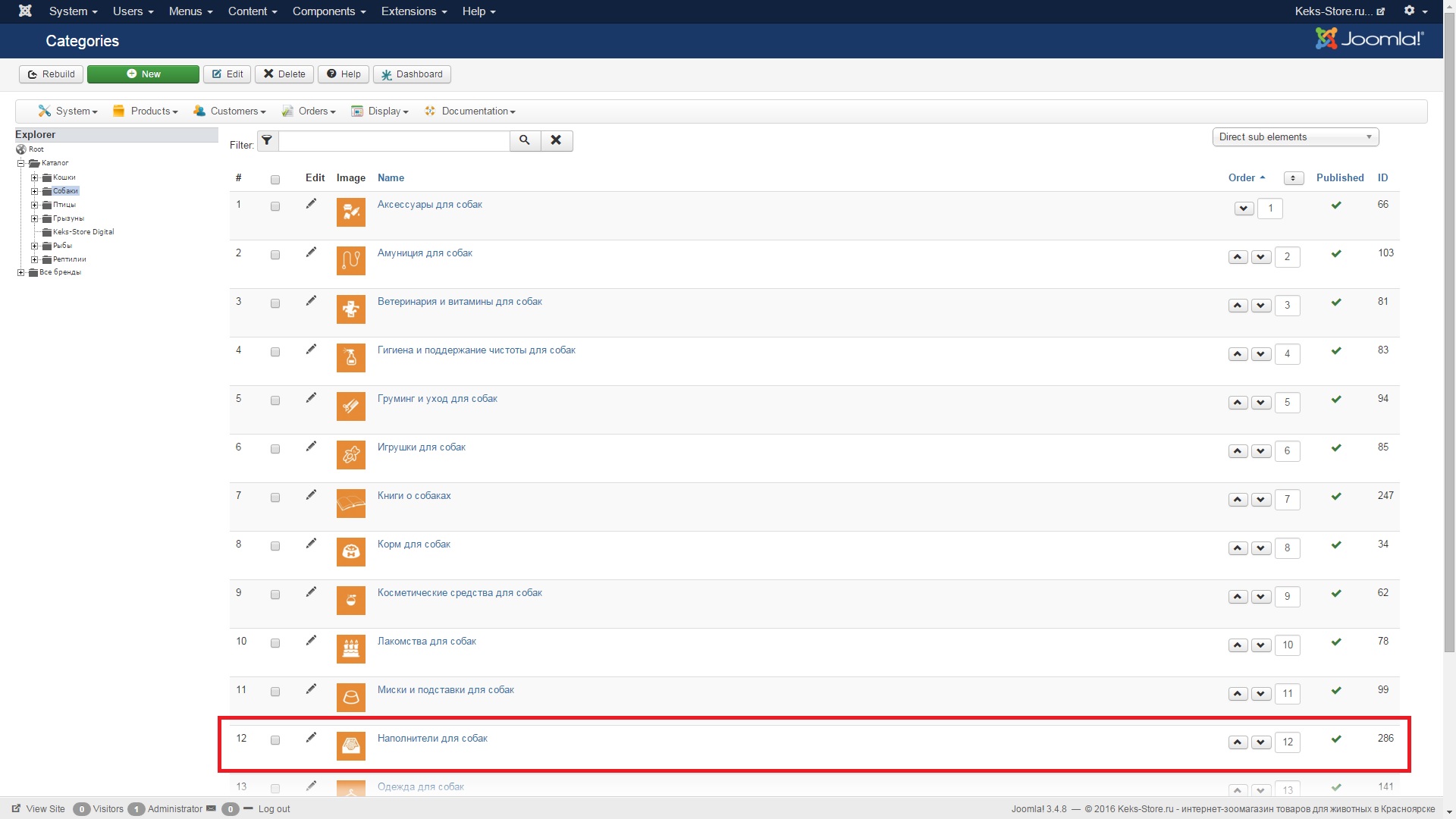Tick checkbox for Наполнители для собак
This screenshot has height=819, width=1456.
(x=275, y=740)
